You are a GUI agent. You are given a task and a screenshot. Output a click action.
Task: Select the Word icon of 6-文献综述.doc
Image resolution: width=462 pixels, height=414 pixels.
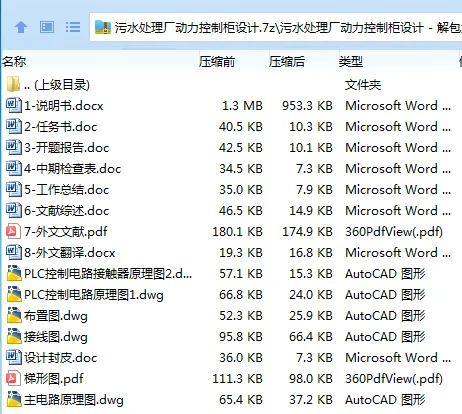(x=13, y=210)
